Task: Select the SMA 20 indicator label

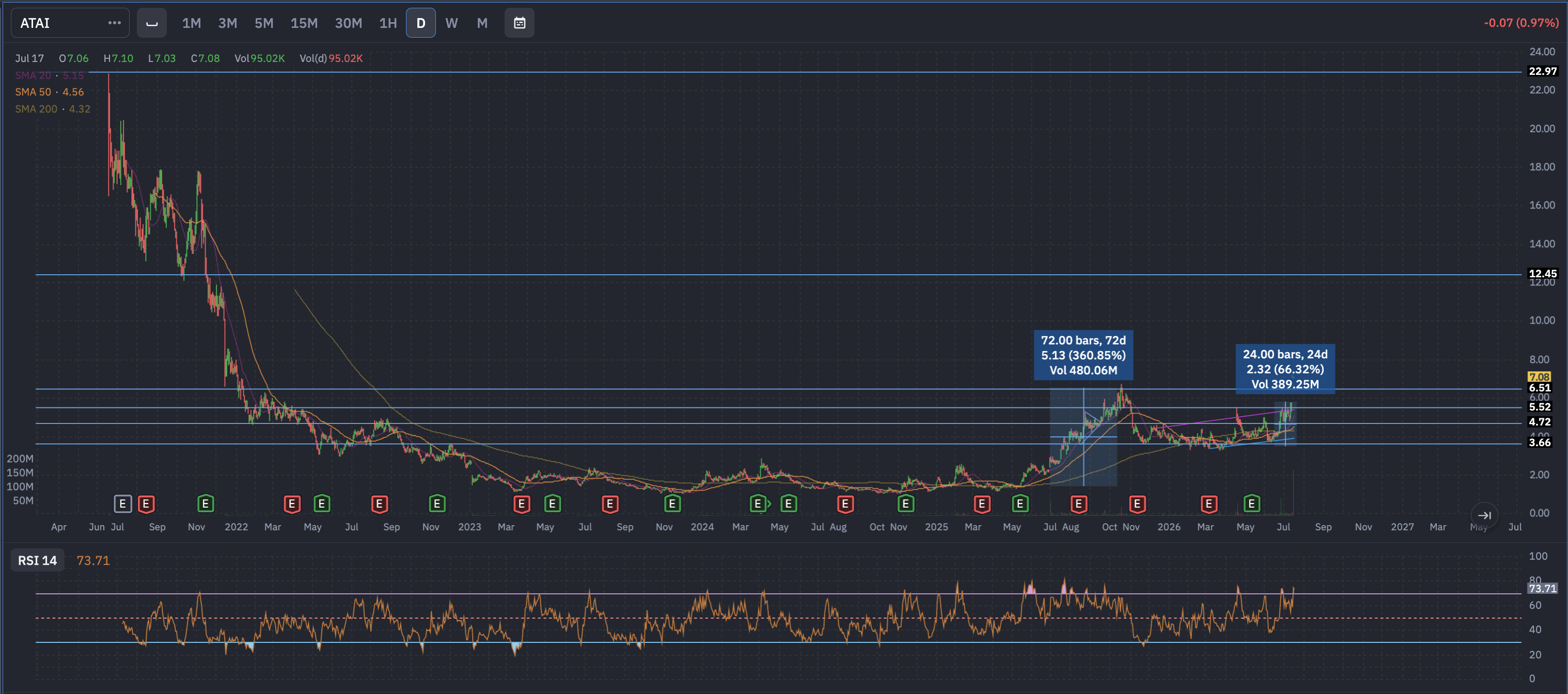Action: point(49,75)
